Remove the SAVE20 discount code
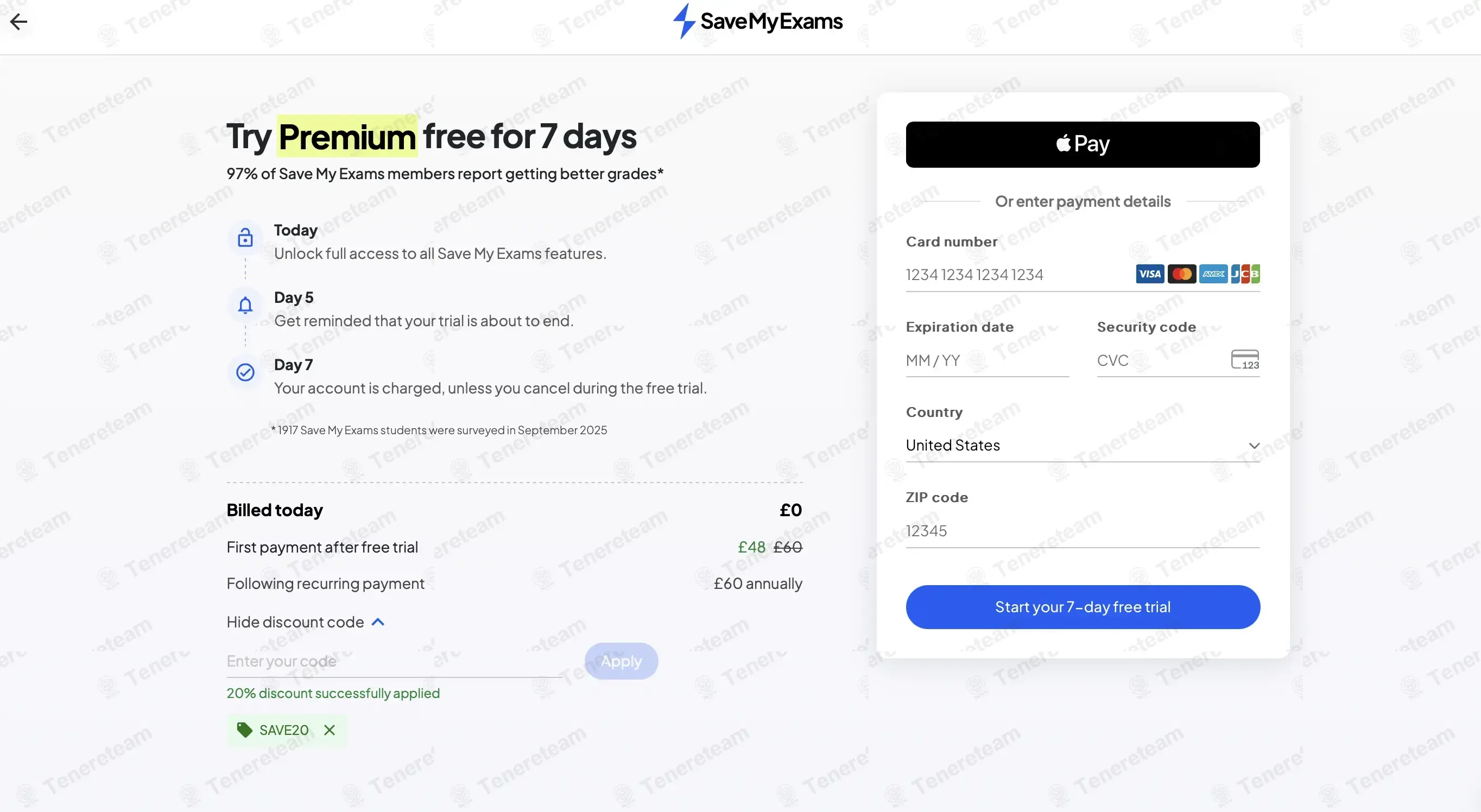The image size is (1481, 812). pos(330,730)
